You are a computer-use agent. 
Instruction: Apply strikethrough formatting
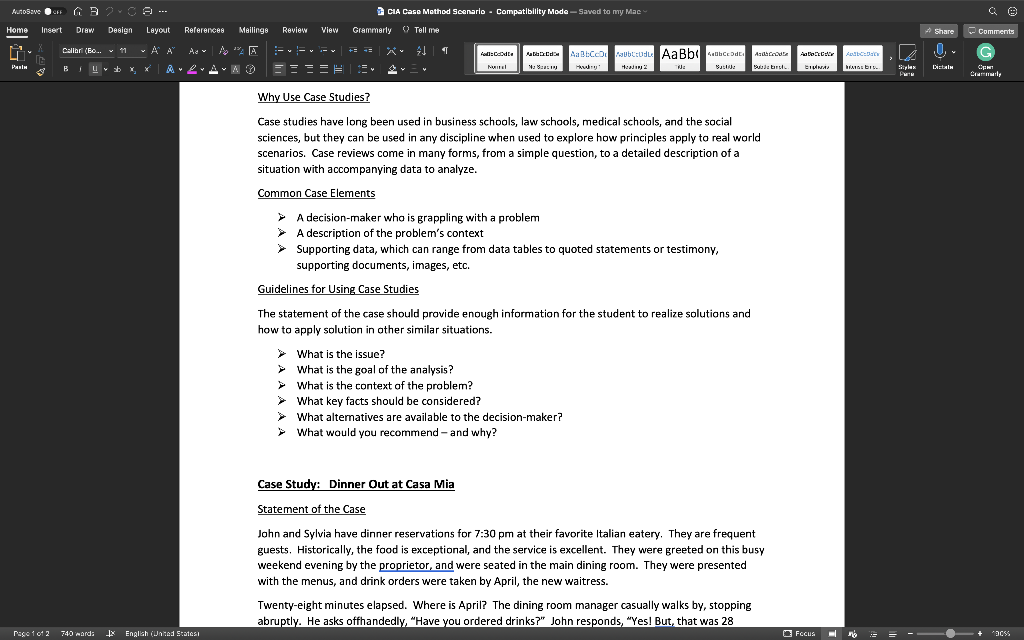(115, 68)
